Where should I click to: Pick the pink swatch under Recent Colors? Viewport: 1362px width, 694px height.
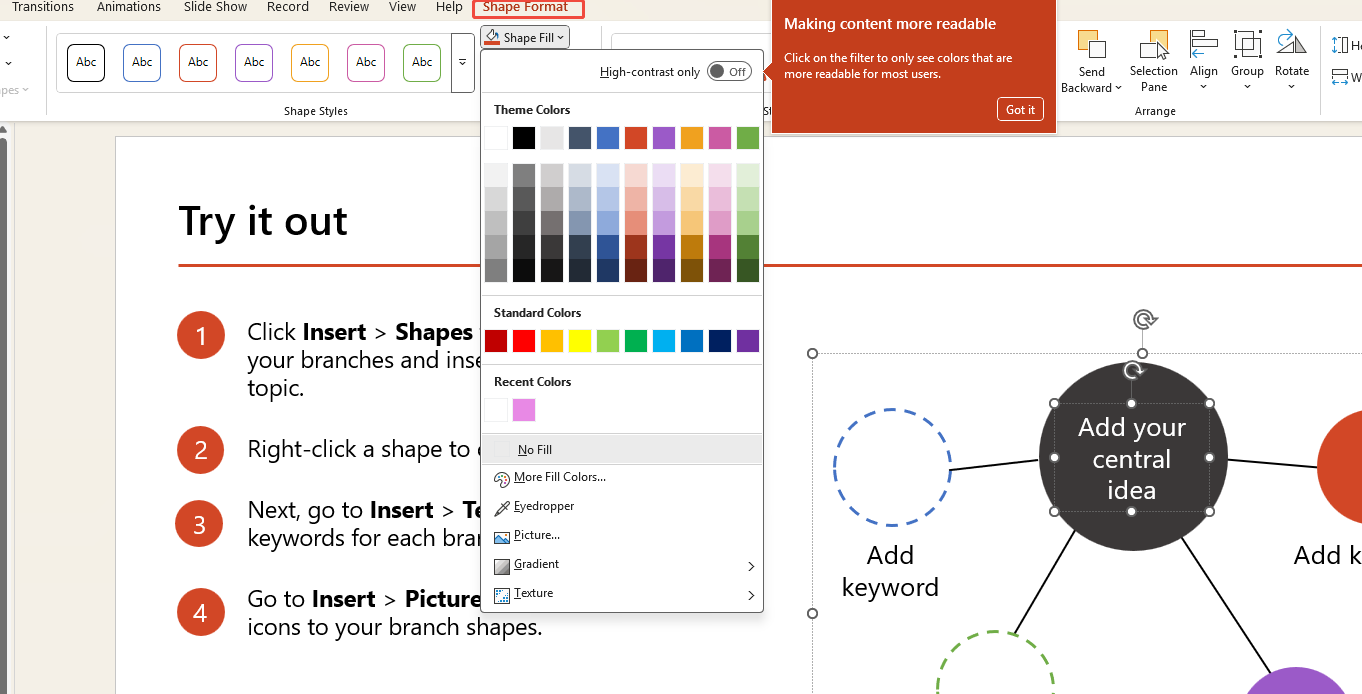(522, 410)
